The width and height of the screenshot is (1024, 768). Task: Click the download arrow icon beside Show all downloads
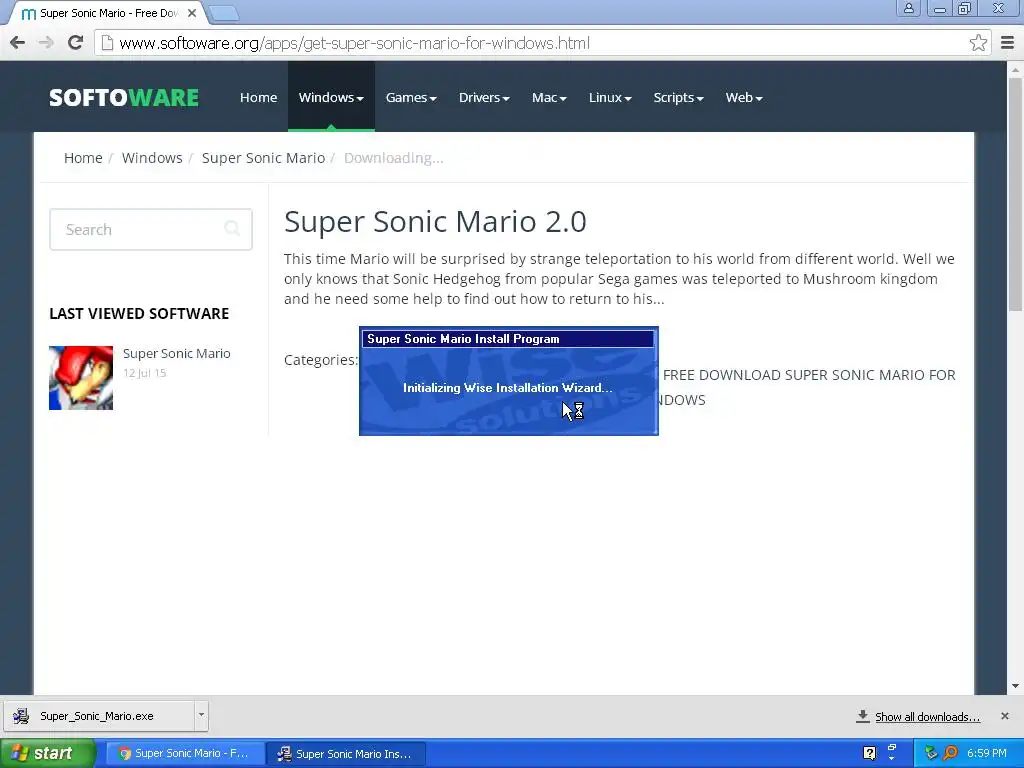863,716
